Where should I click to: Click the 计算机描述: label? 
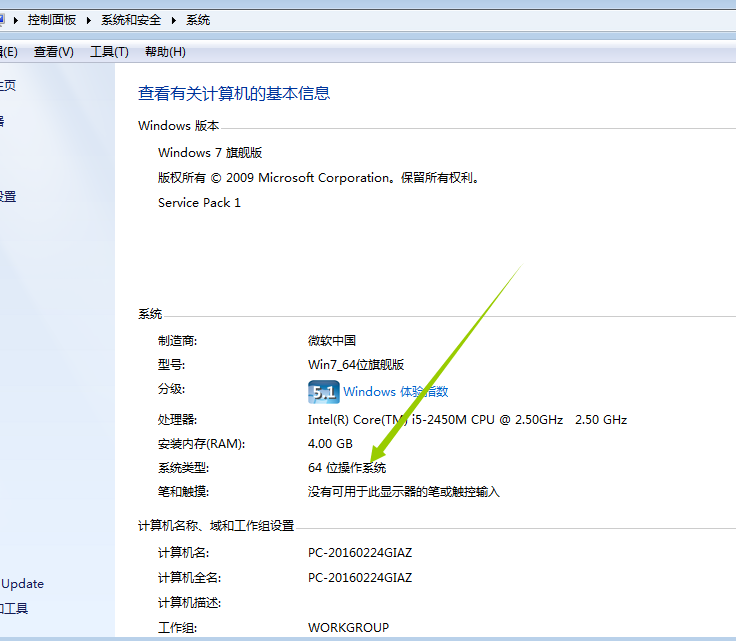coord(190,603)
